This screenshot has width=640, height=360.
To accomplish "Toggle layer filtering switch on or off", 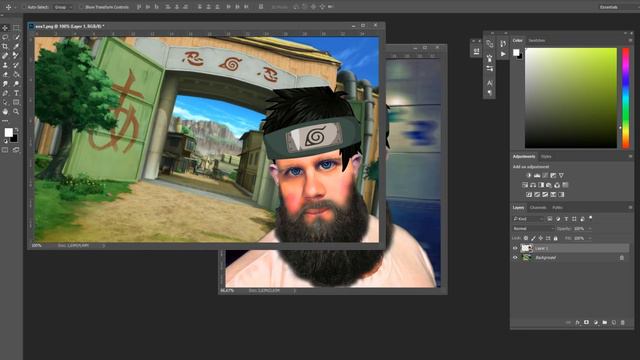I will [591, 219].
